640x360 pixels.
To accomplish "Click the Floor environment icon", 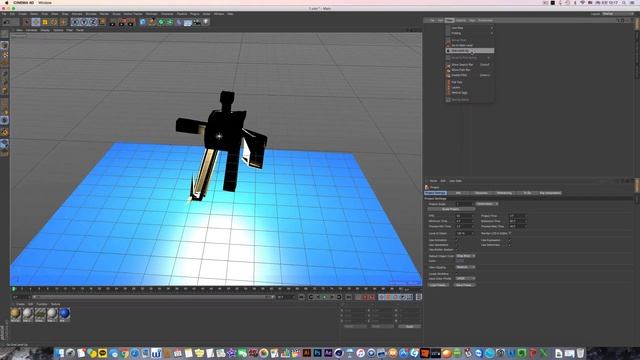I will (188, 22).
